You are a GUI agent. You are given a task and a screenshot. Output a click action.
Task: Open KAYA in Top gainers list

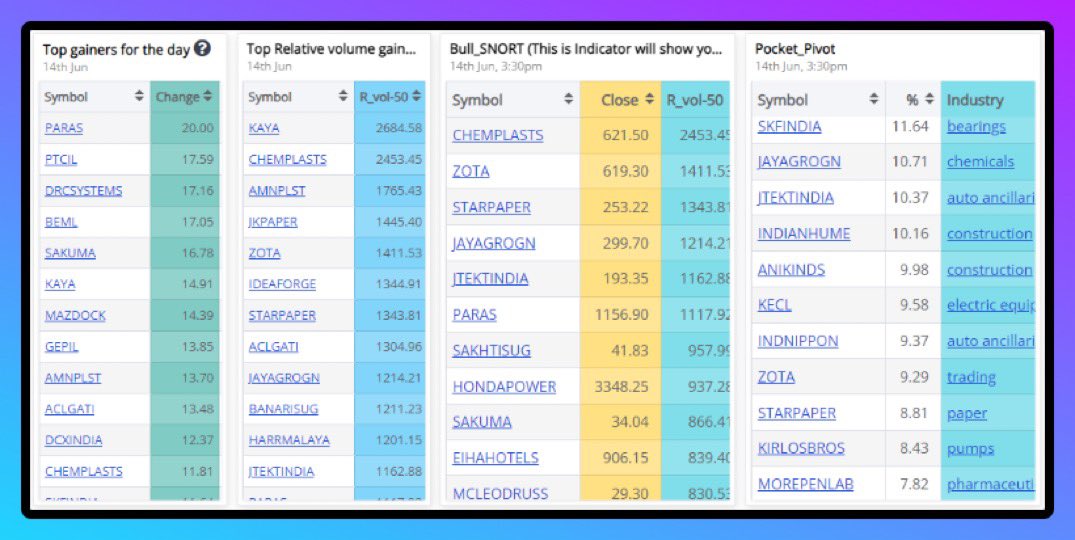pyautogui.click(x=60, y=284)
